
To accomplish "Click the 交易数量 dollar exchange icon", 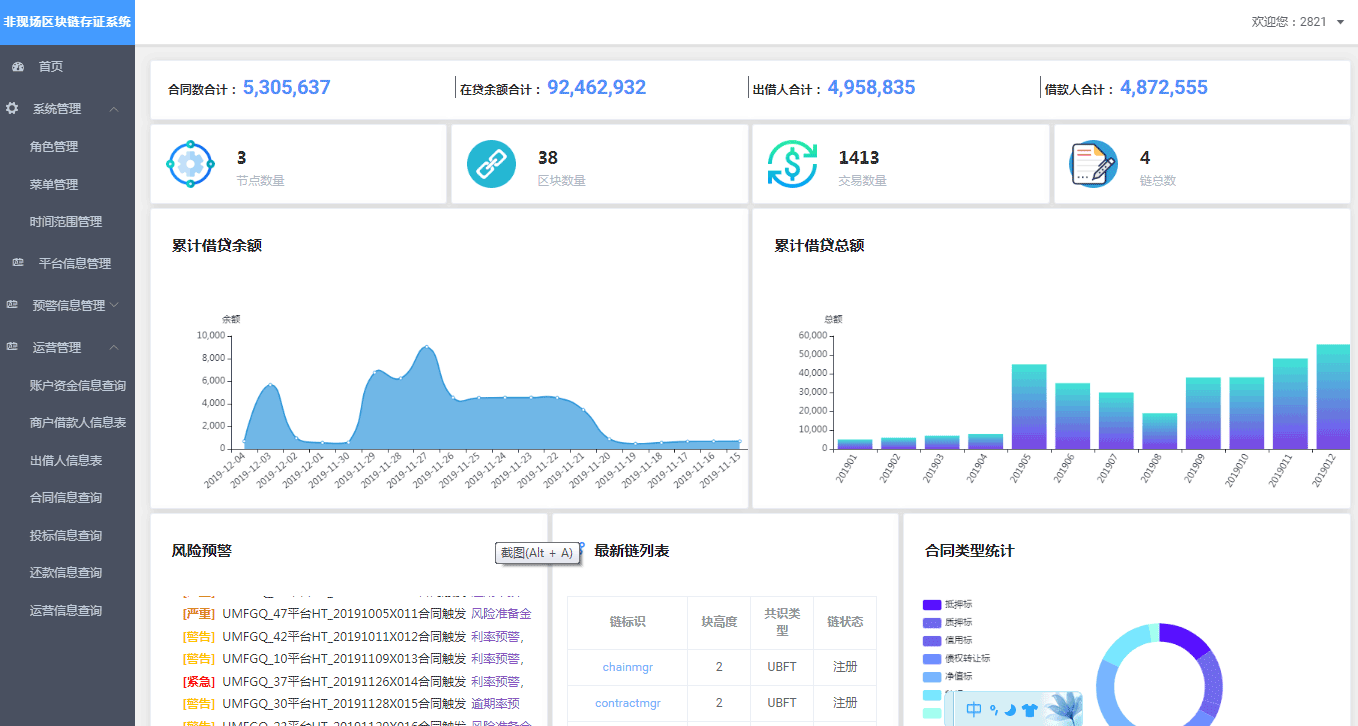I will 792,164.
